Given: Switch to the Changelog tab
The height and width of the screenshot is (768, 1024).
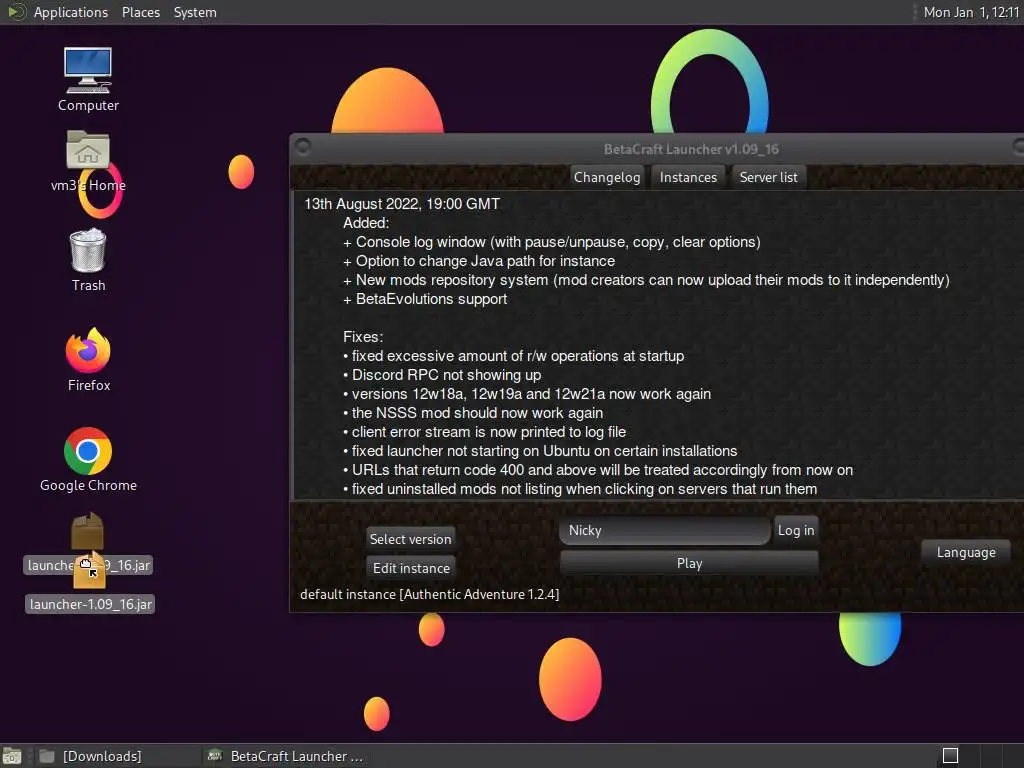Looking at the screenshot, I should tap(607, 177).
